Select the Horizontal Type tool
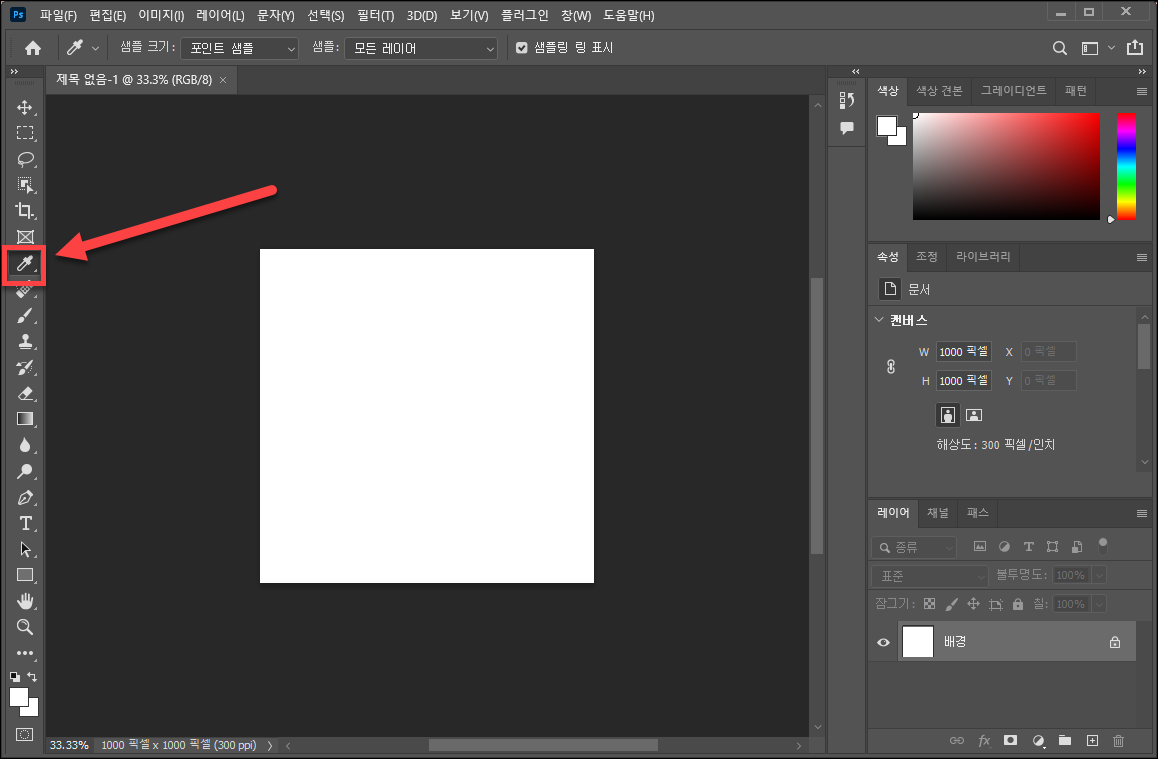Screen dimensions: 1158x759 (25, 523)
